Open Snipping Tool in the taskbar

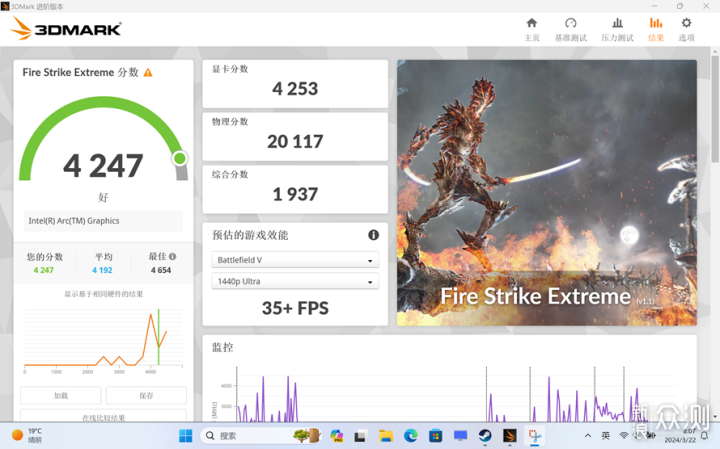[x=534, y=436]
